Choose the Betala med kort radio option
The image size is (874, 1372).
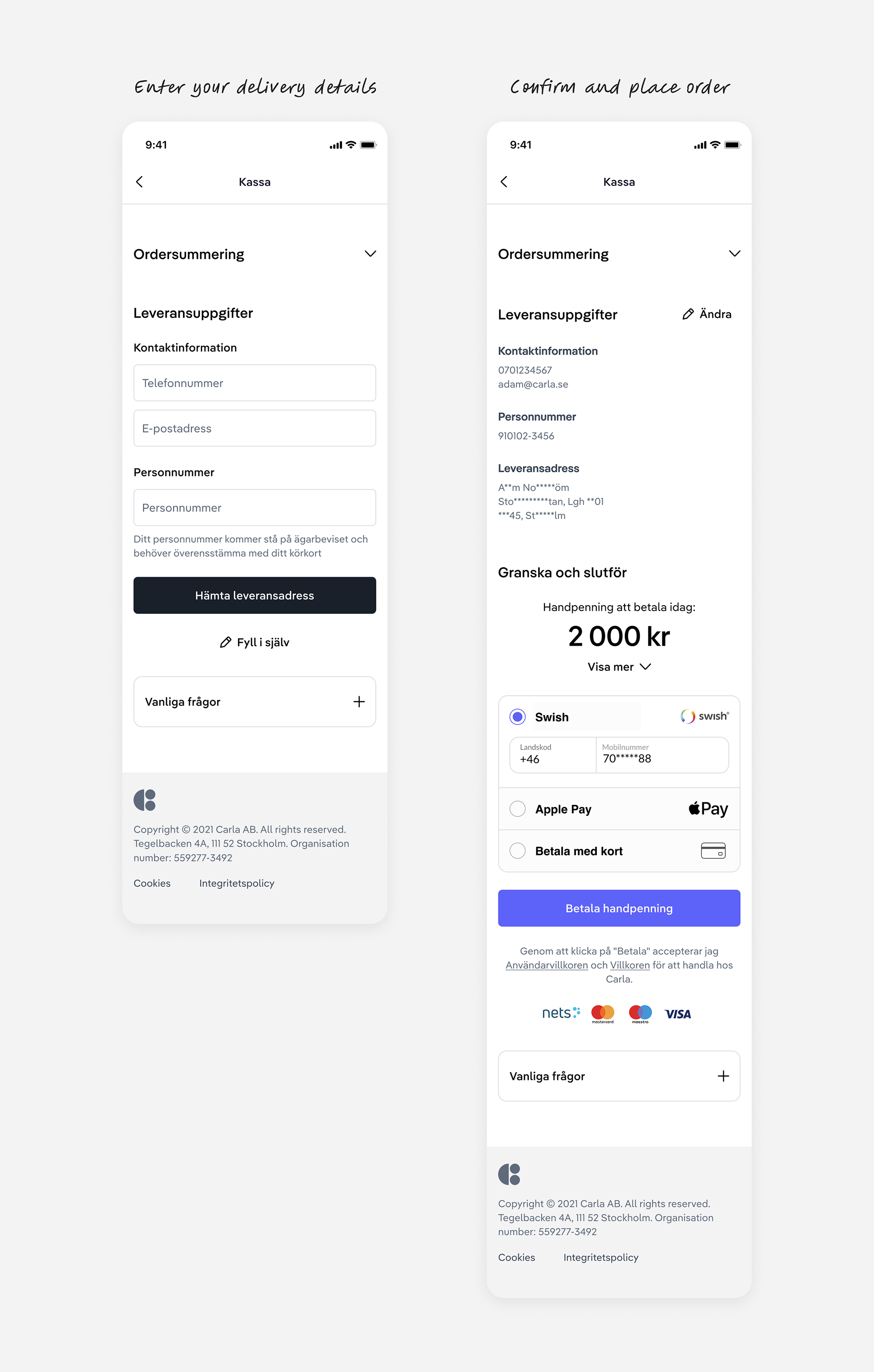click(517, 851)
